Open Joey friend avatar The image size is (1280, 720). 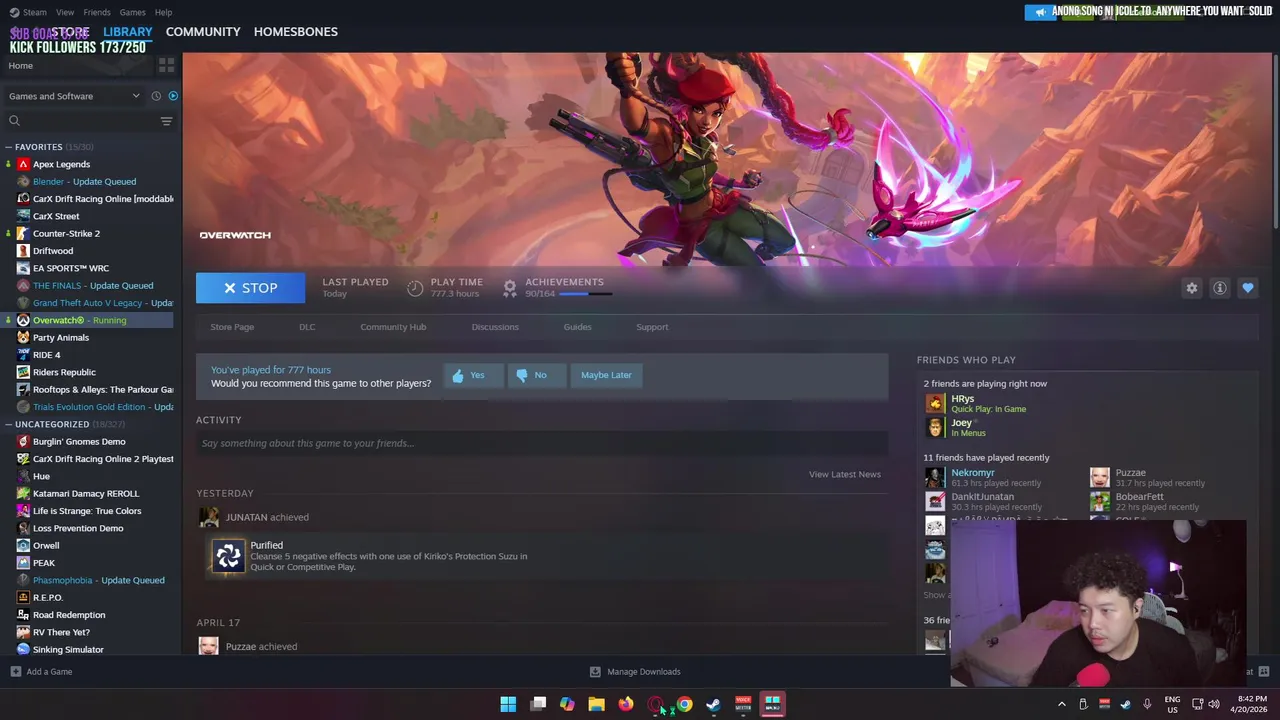pyautogui.click(x=935, y=427)
